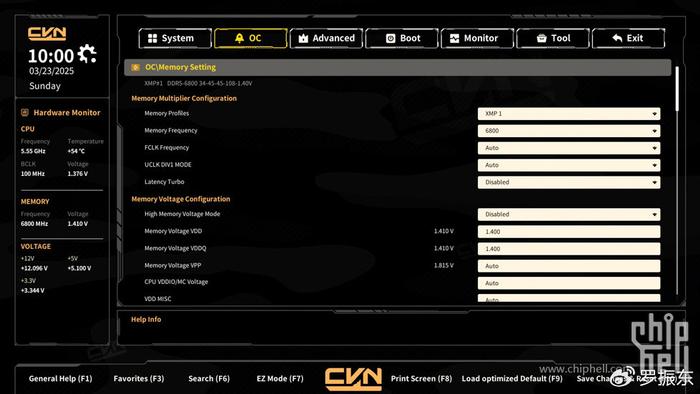This screenshot has width=700, height=394.
Task: Open Favorites (F3)
Action: [139, 378]
